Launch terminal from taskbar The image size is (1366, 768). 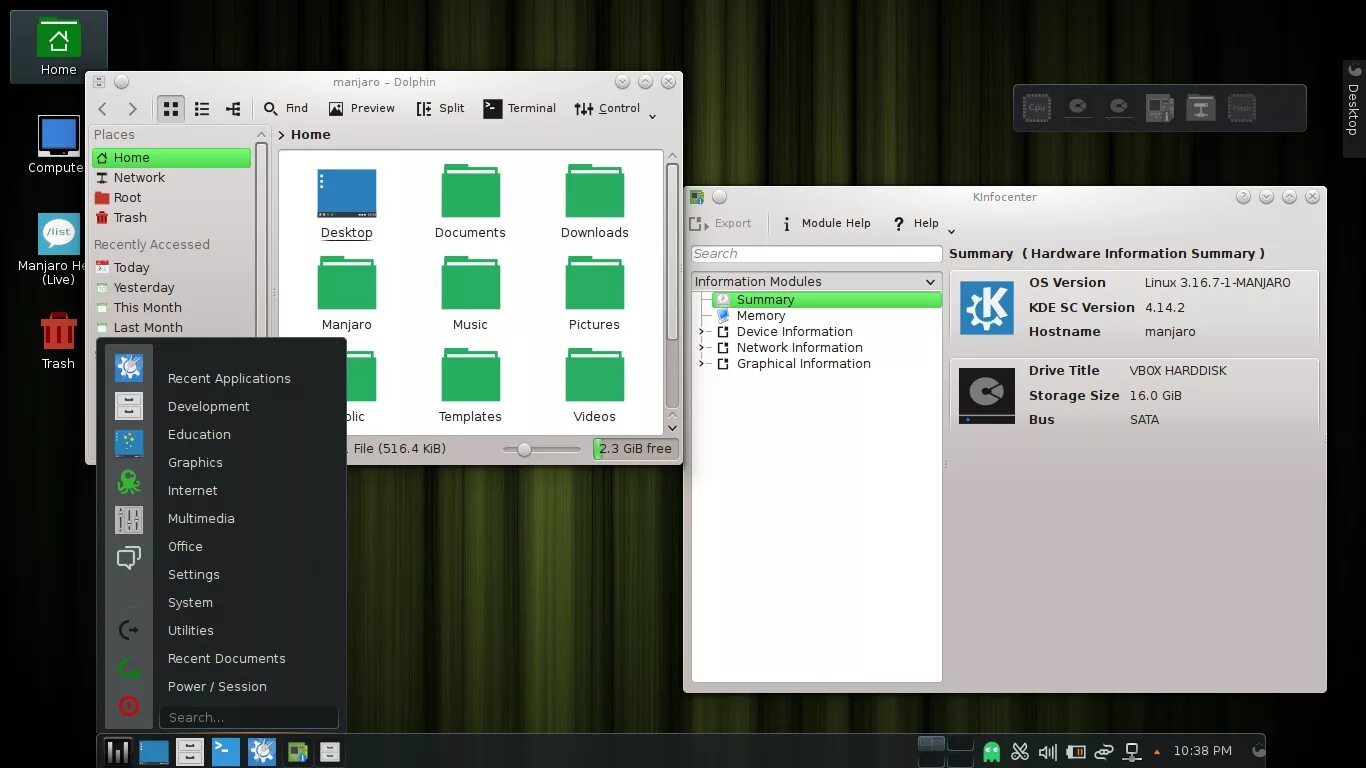tap(226, 751)
